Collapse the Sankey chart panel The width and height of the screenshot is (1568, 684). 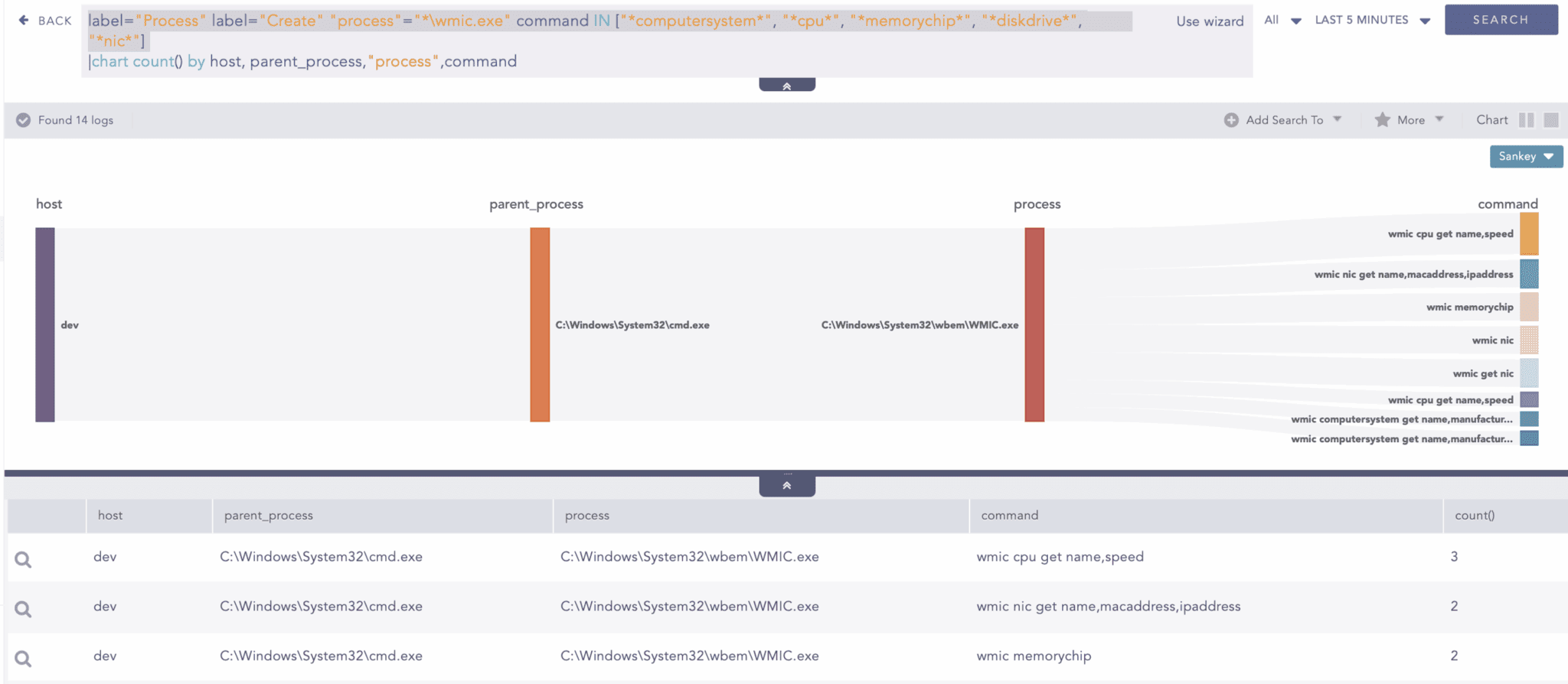tap(786, 485)
